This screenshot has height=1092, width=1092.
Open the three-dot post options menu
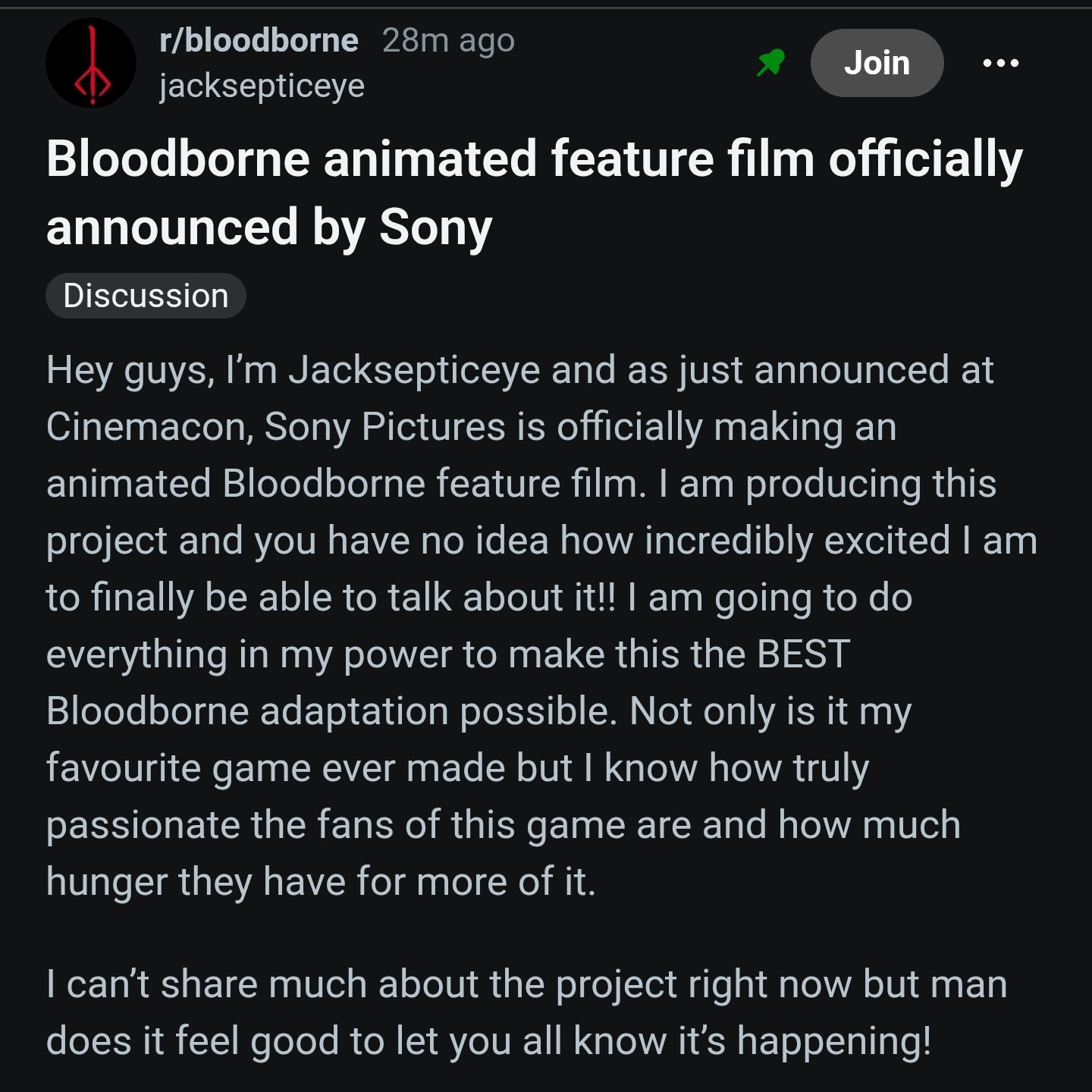[1000, 63]
